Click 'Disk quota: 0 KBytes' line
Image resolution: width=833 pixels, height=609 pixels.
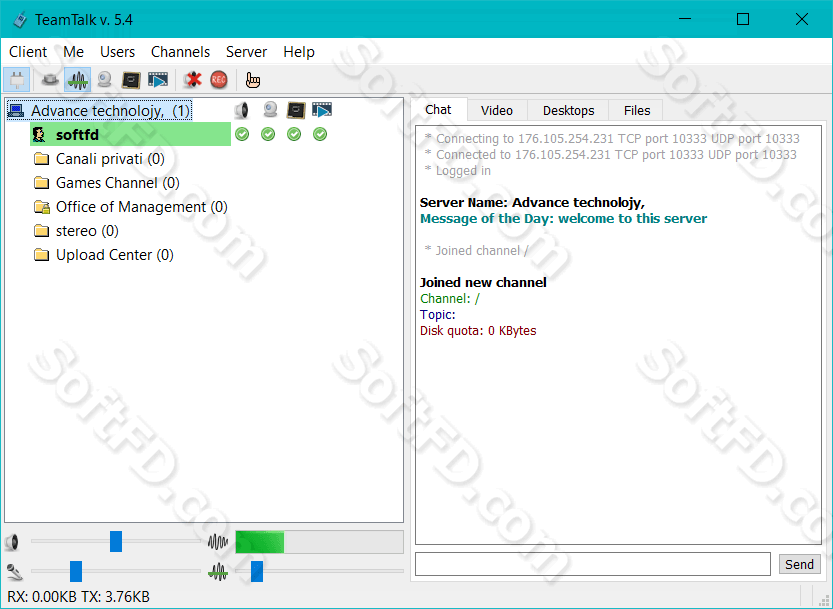[x=478, y=331]
